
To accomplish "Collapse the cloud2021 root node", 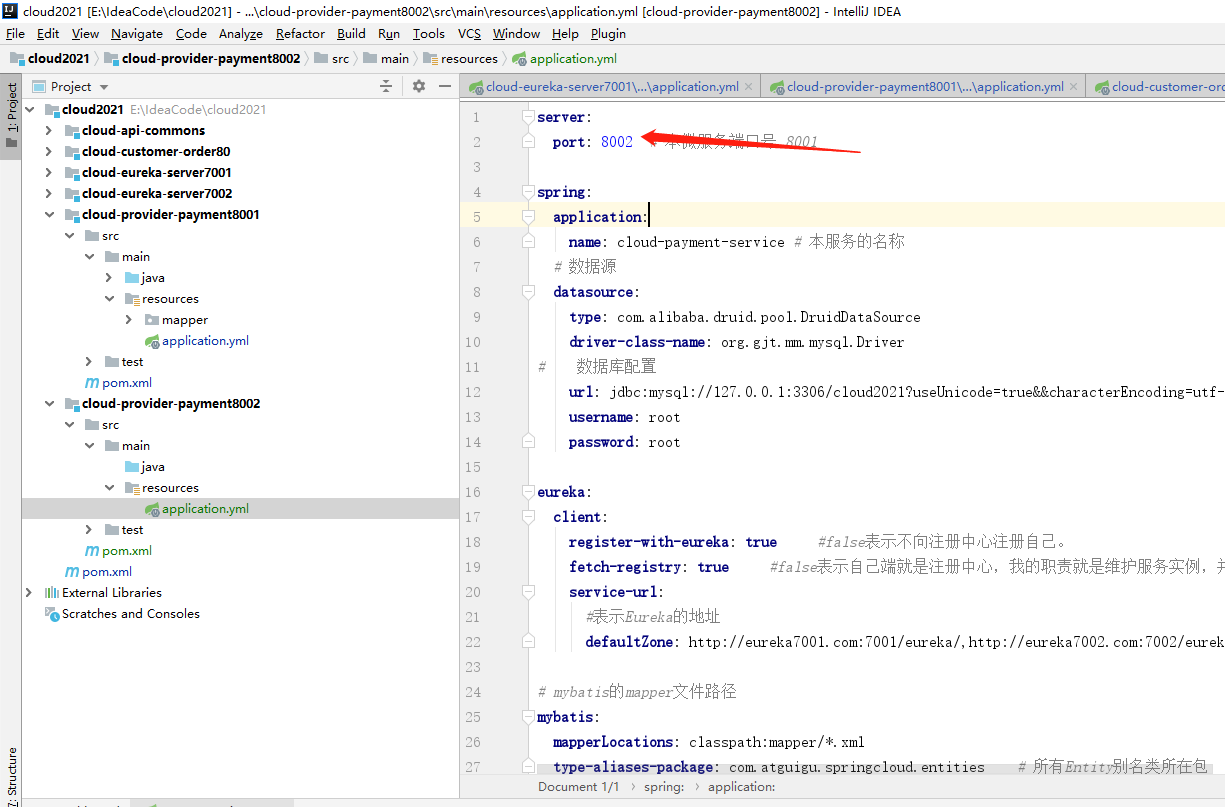I will pyautogui.click(x=30, y=110).
